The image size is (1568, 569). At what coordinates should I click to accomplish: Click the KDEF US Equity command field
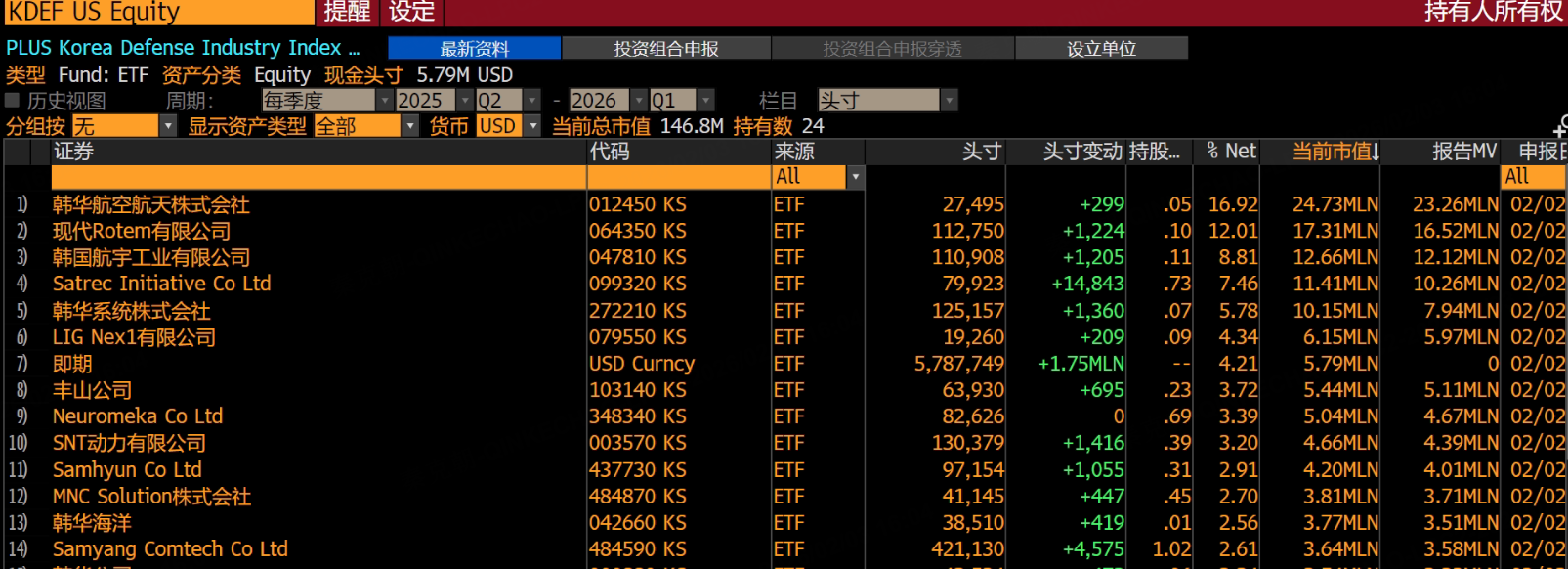coord(156,12)
